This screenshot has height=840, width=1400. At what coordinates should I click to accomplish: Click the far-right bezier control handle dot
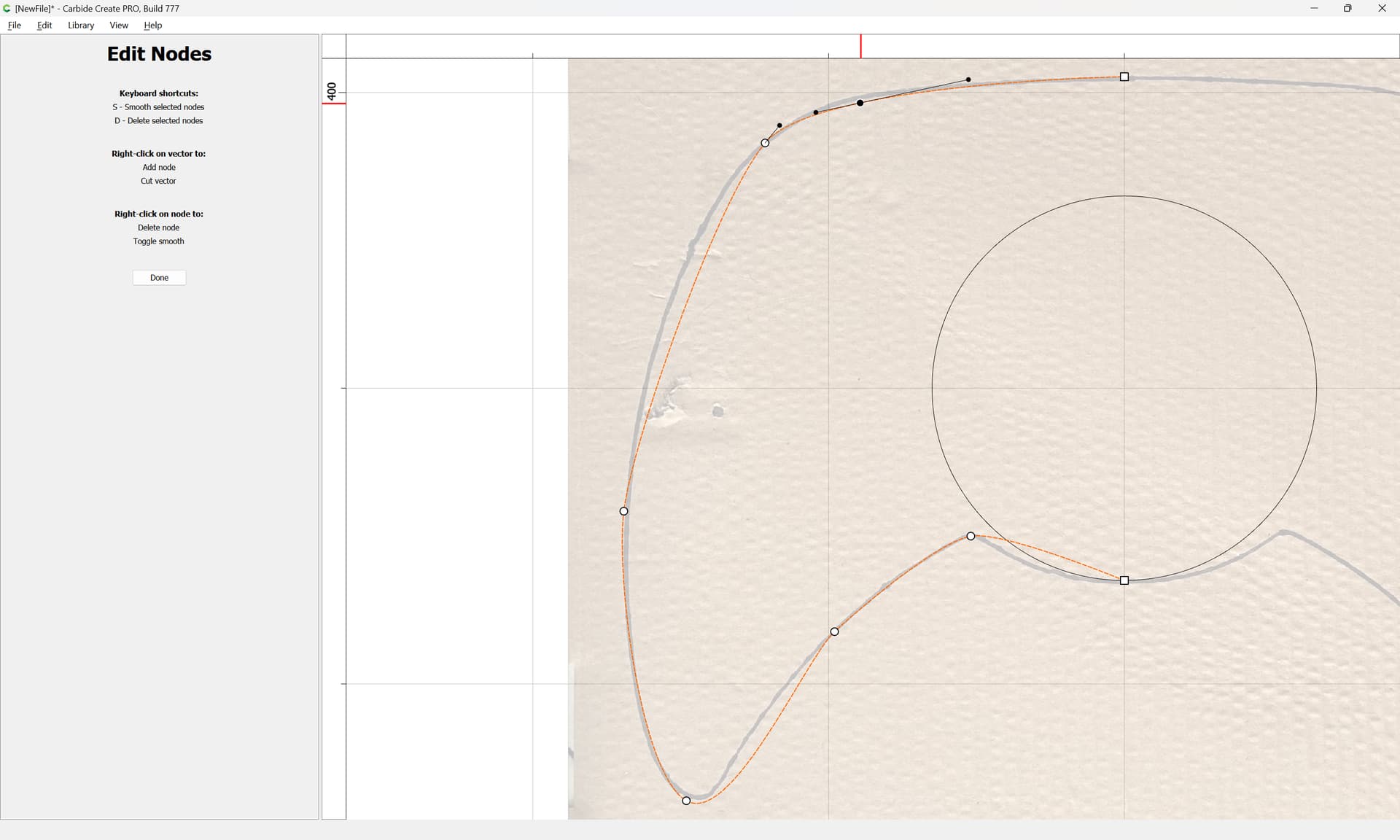[968, 79]
